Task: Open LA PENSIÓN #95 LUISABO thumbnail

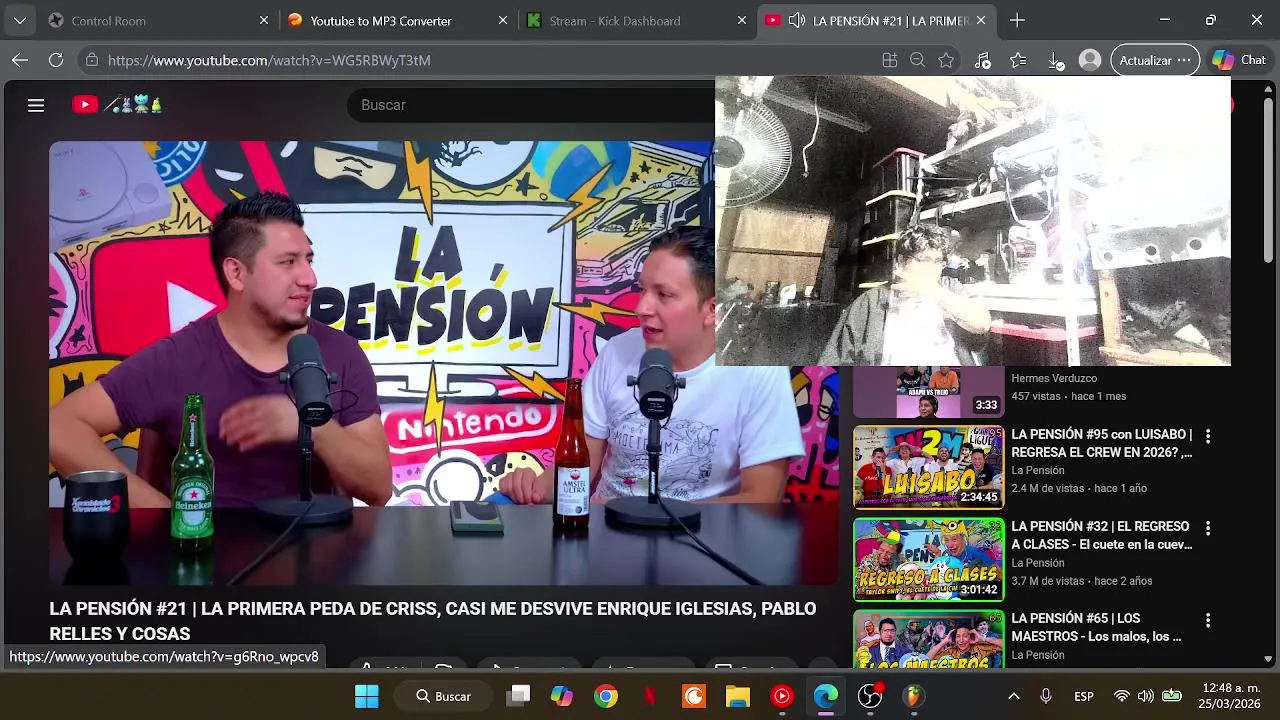Action: click(x=928, y=467)
